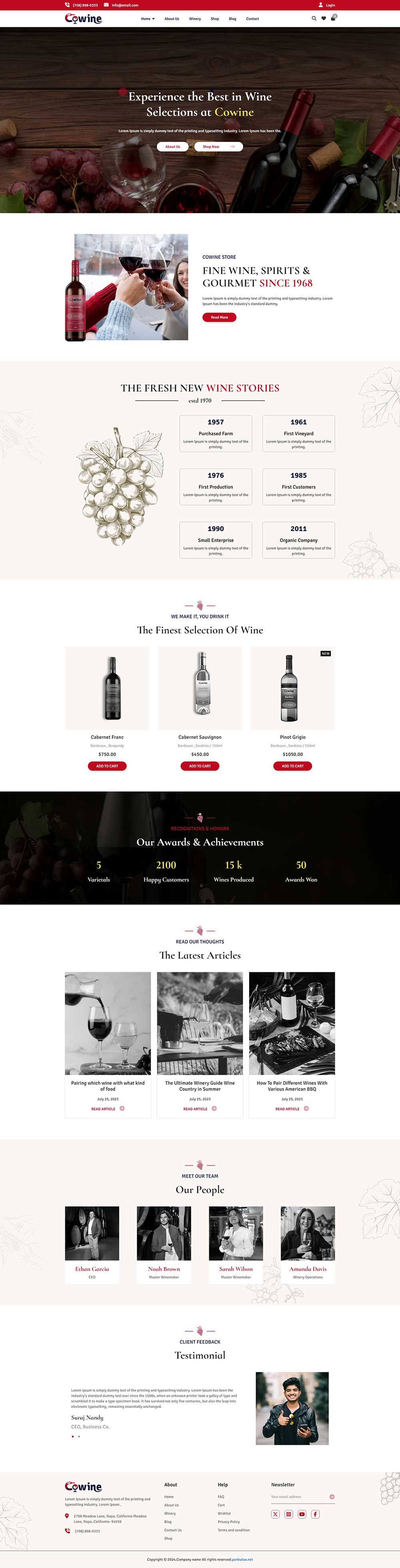Visit the Facebook social icon
400x1568 pixels.
coord(315,1513)
